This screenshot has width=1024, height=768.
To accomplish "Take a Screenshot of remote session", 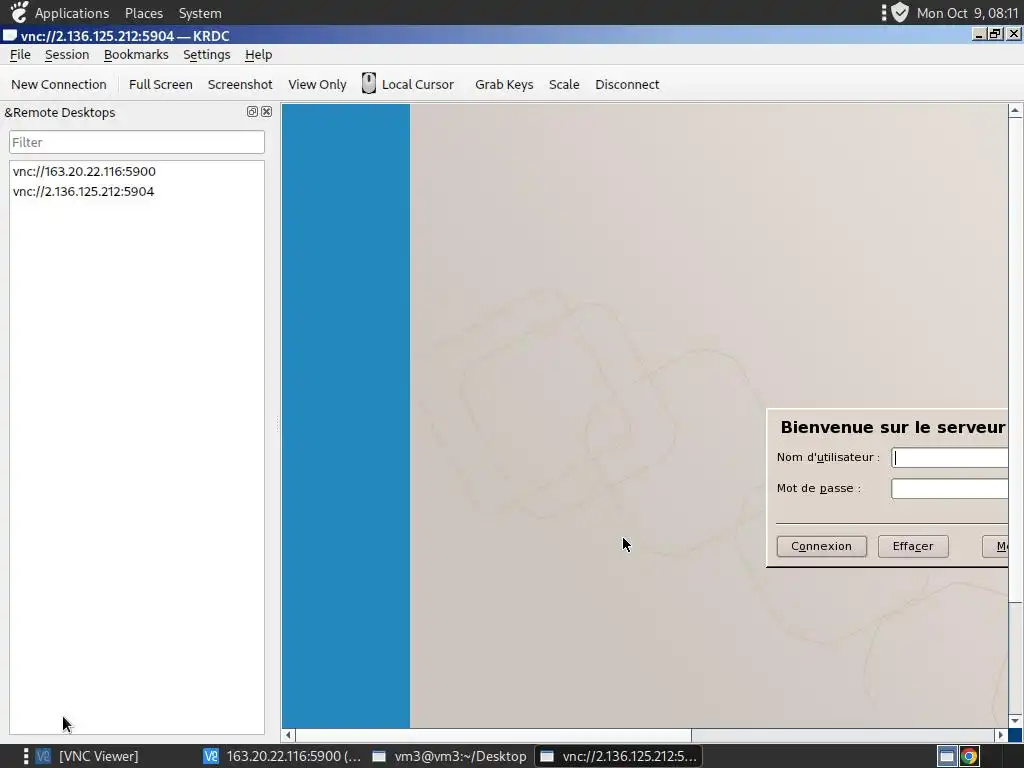I will click(x=240, y=84).
